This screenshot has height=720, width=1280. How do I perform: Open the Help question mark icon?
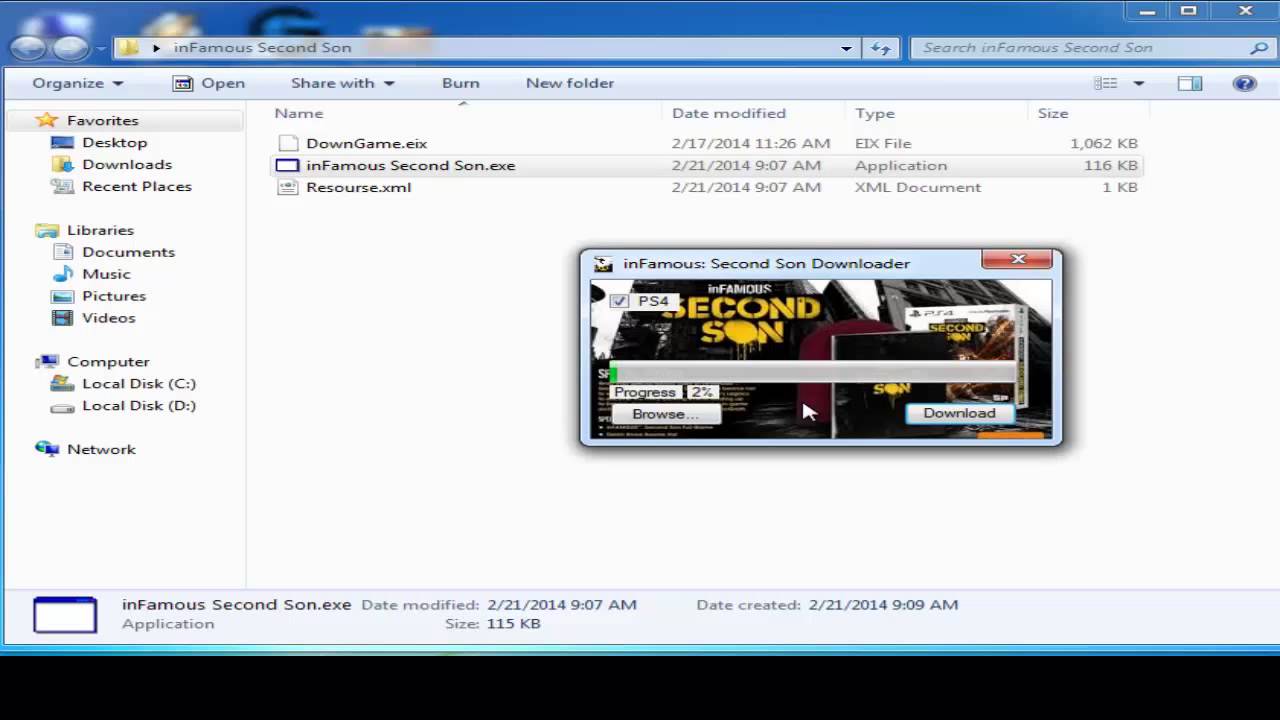coord(1245,83)
